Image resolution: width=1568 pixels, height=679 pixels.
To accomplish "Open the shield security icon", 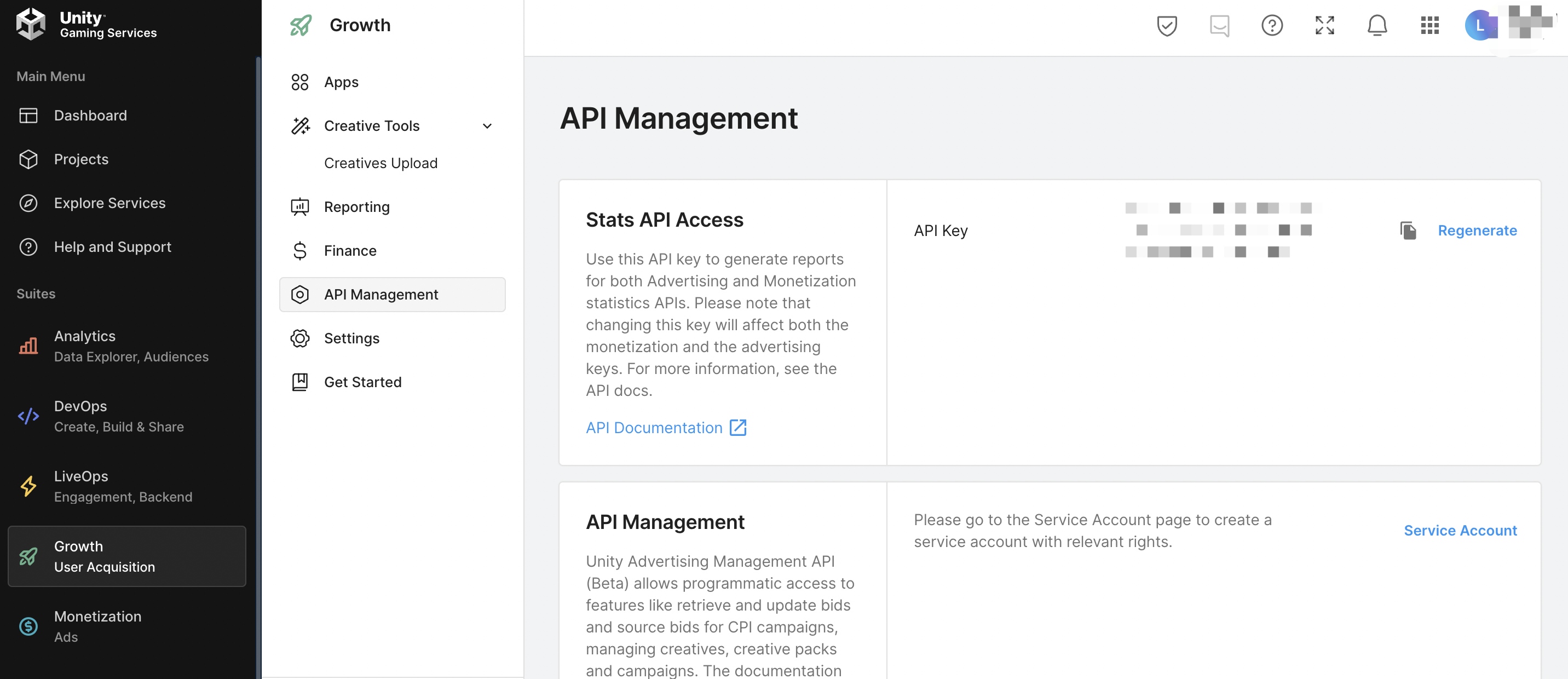I will click(x=1166, y=26).
